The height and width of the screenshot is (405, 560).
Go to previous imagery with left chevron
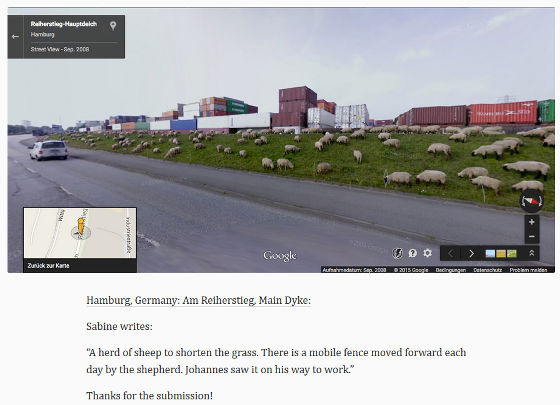pyautogui.click(x=451, y=254)
